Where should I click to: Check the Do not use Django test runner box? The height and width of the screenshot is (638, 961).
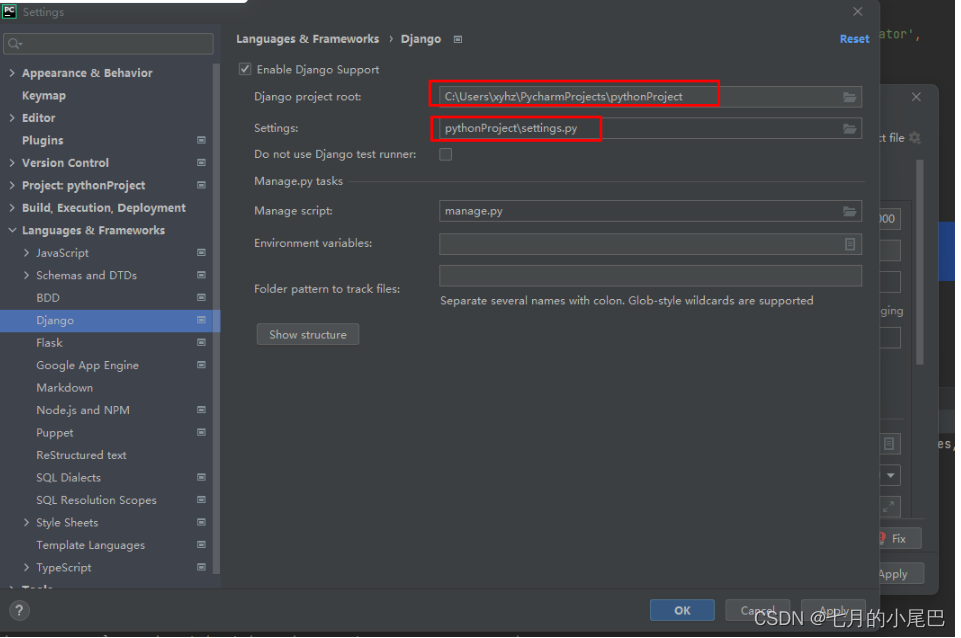[446, 154]
